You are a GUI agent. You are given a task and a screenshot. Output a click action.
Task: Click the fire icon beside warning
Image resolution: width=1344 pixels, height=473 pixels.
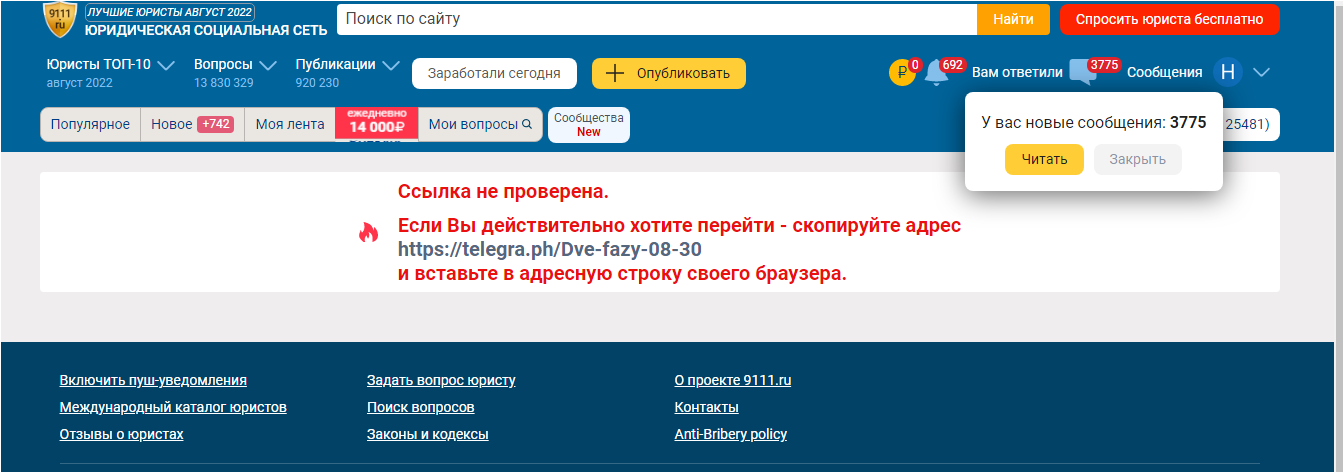point(369,233)
